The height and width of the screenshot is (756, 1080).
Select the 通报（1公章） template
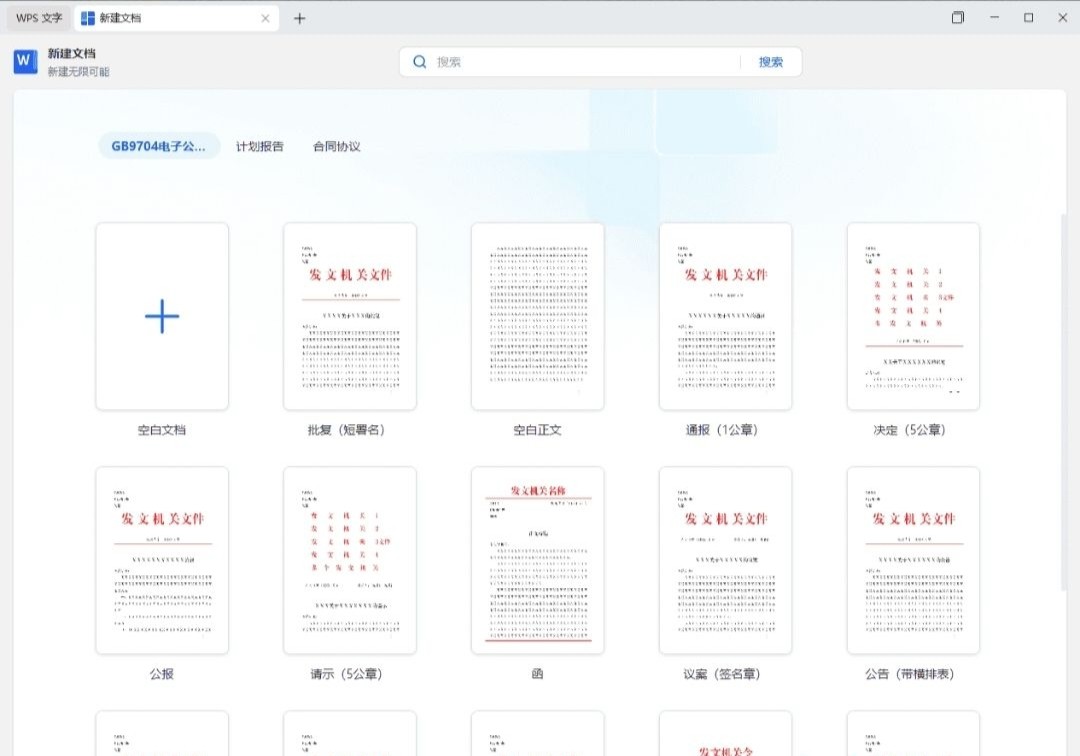click(726, 317)
